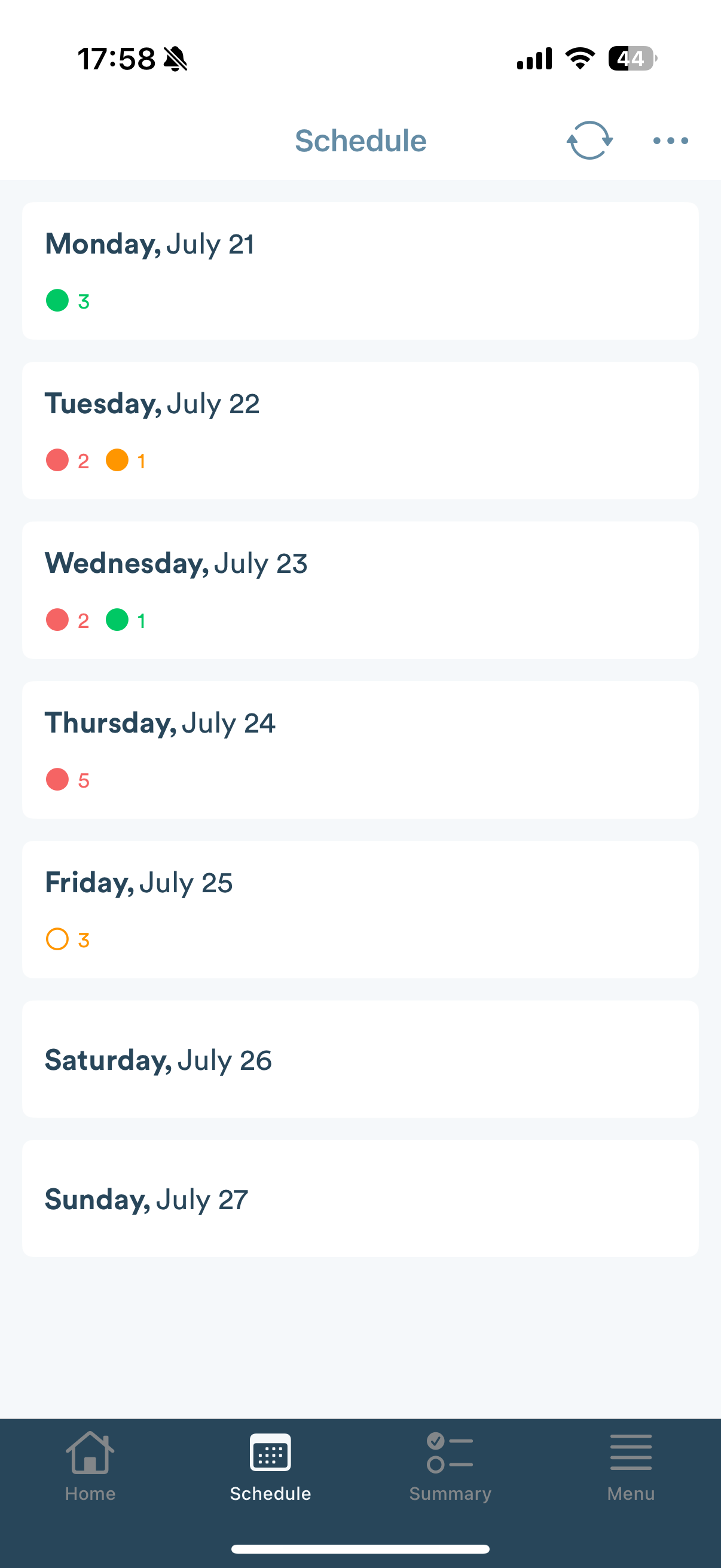
Task: Open the Sunday, July 27 card
Action: click(x=360, y=1198)
